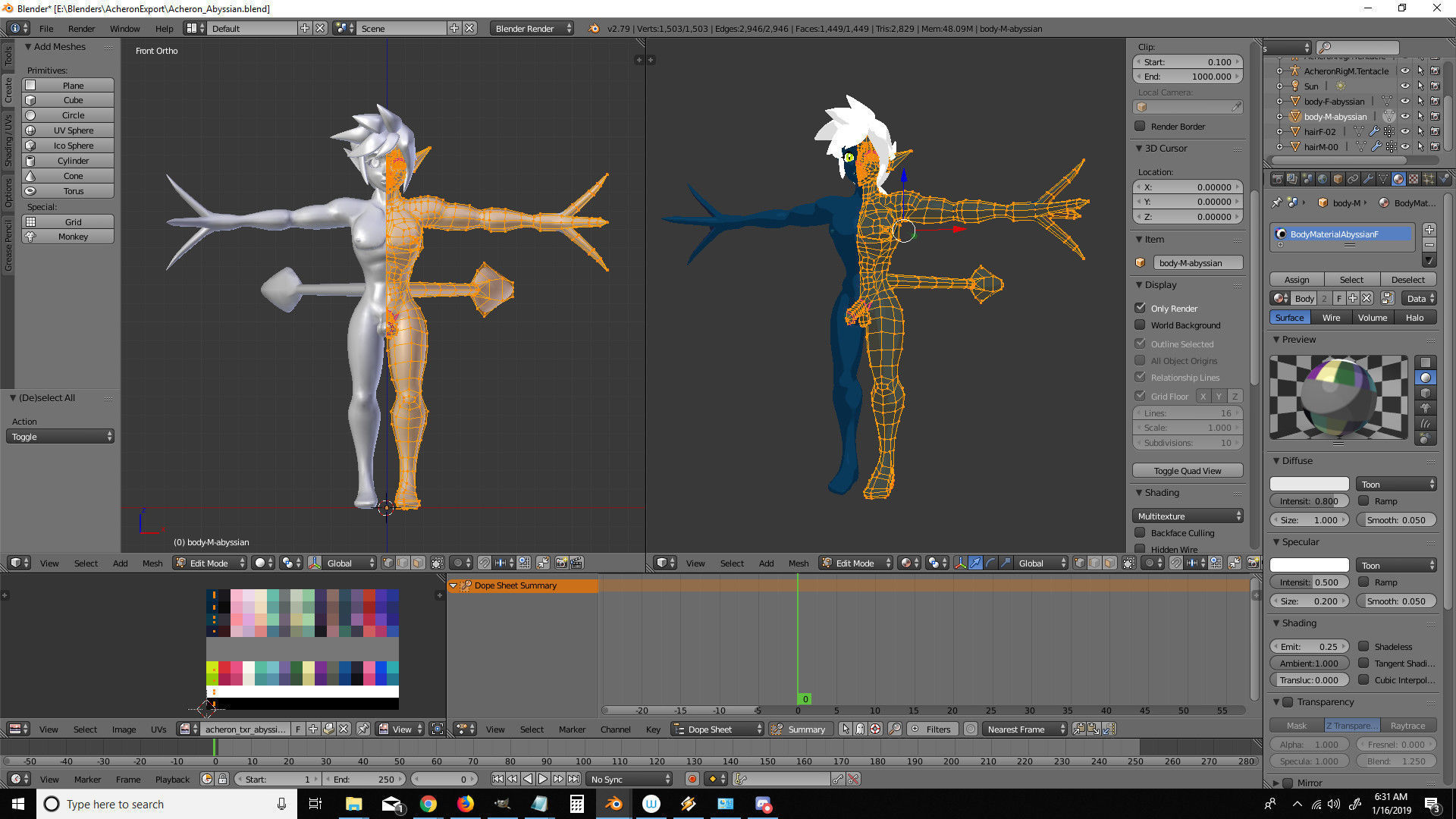
Task: Click the OpenGL render animation clapper icon
Action: tap(577, 563)
